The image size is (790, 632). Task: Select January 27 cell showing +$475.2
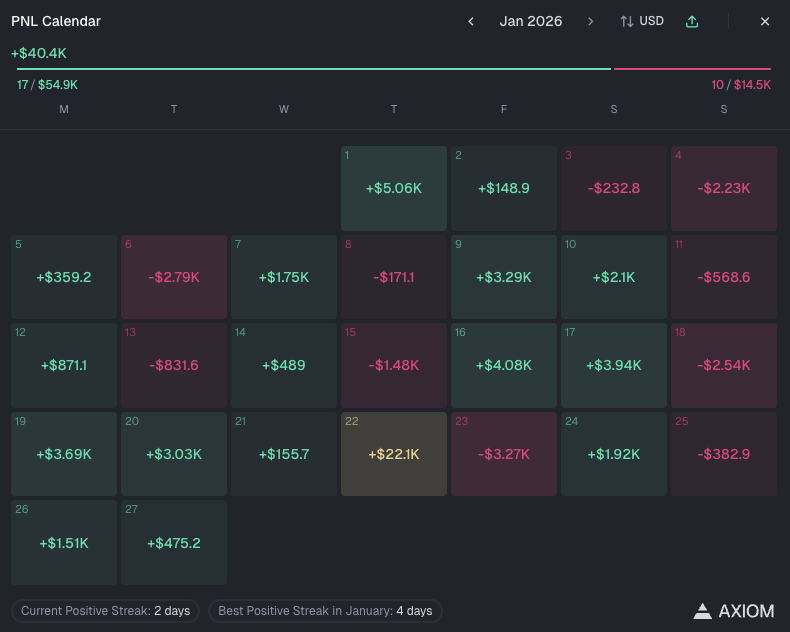(174, 542)
